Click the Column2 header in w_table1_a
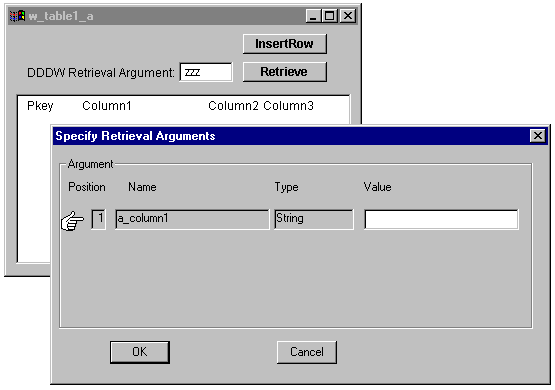 (x=233, y=106)
